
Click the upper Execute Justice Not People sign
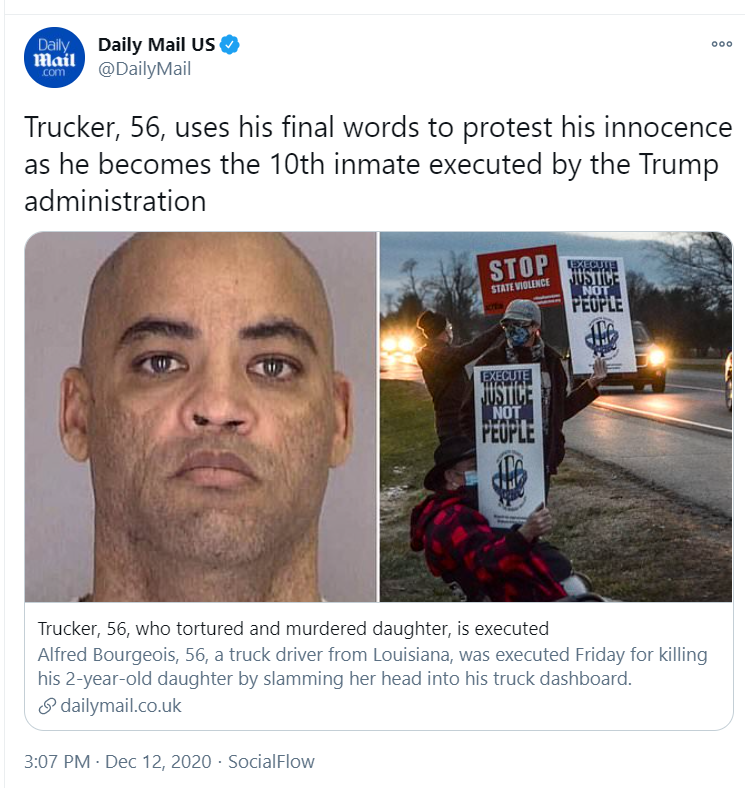tap(597, 314)
